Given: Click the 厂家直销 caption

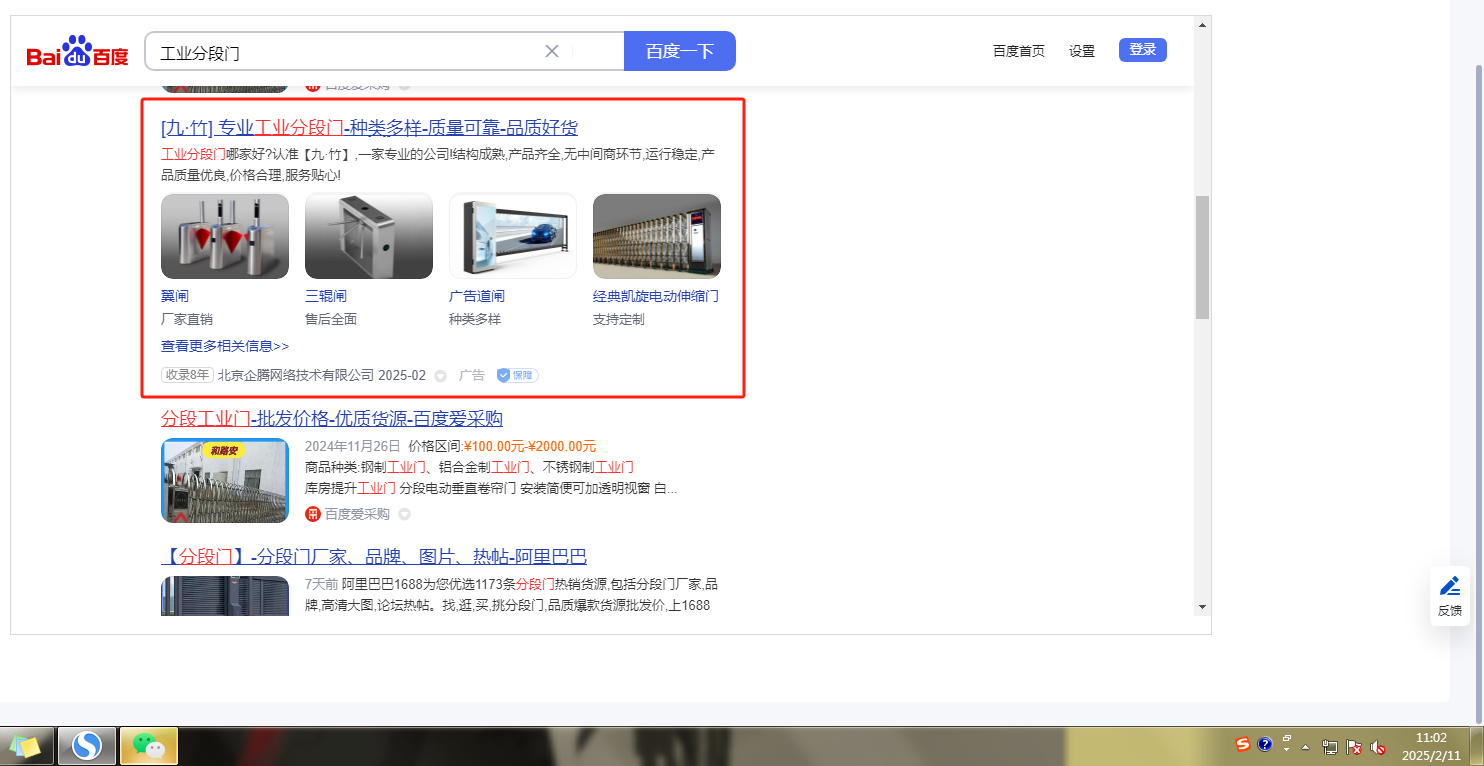Looking at the screenshot, I should (187, 319).
